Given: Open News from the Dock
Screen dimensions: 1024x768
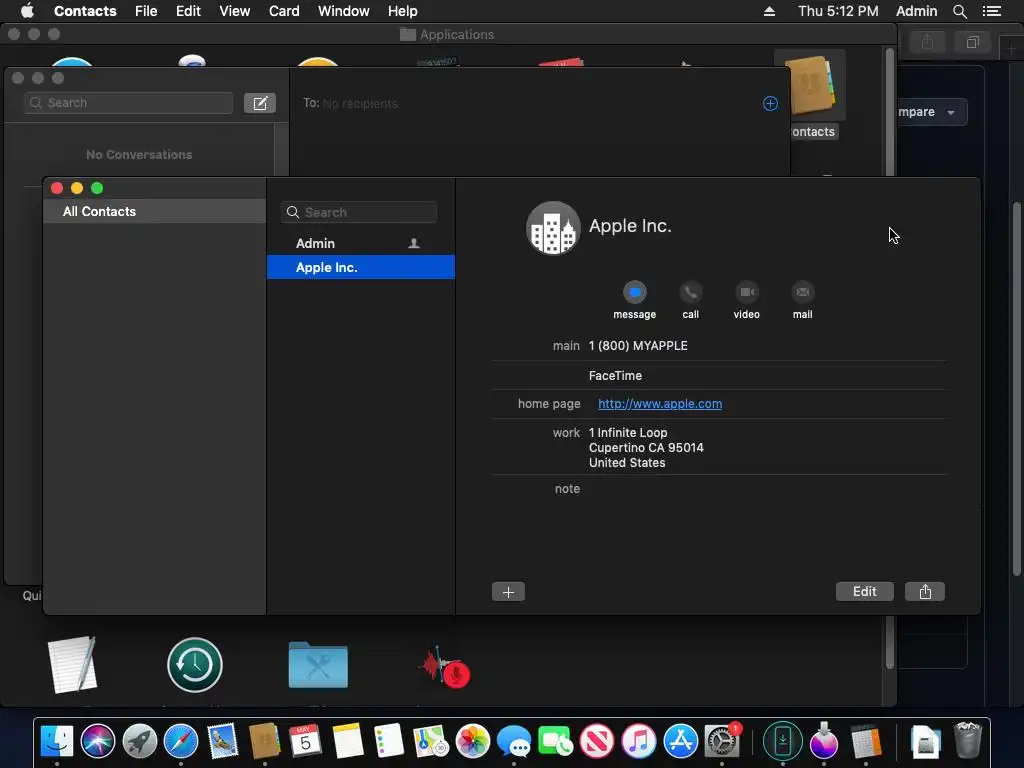Looking at the screenshot, I should pyautogui.click(x=597, y=741).
